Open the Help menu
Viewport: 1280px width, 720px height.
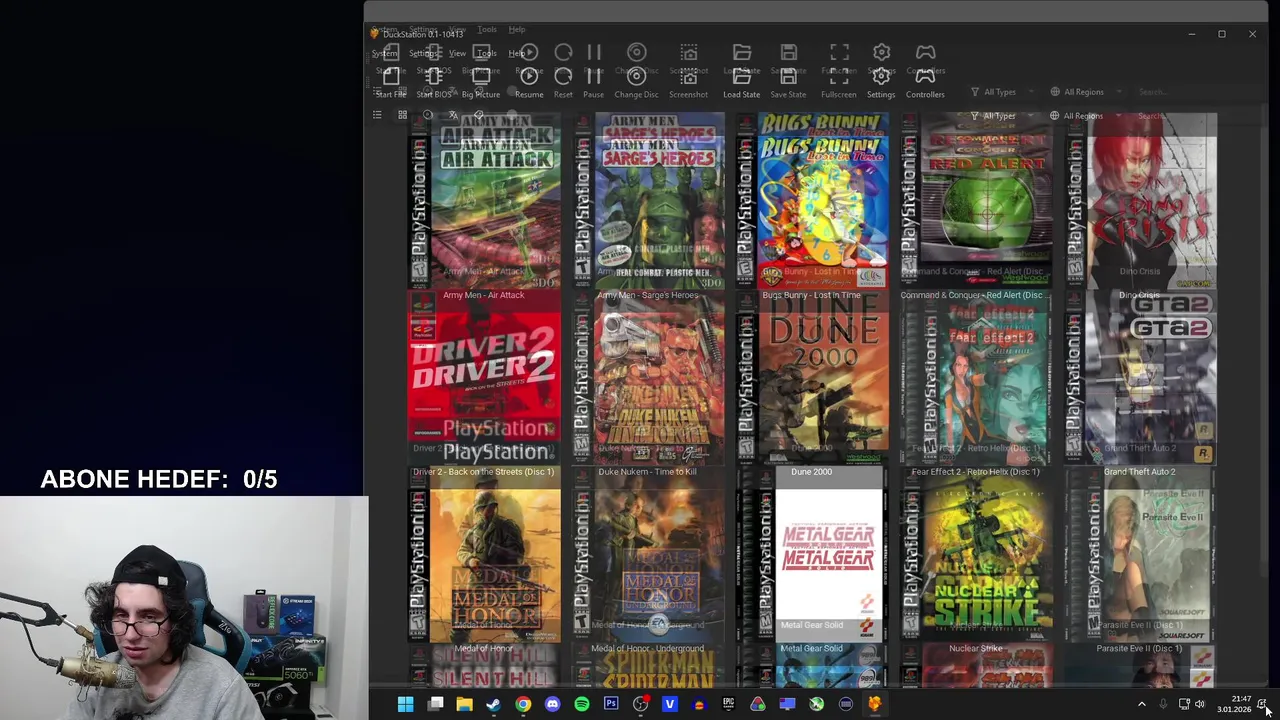pos(516,53)
